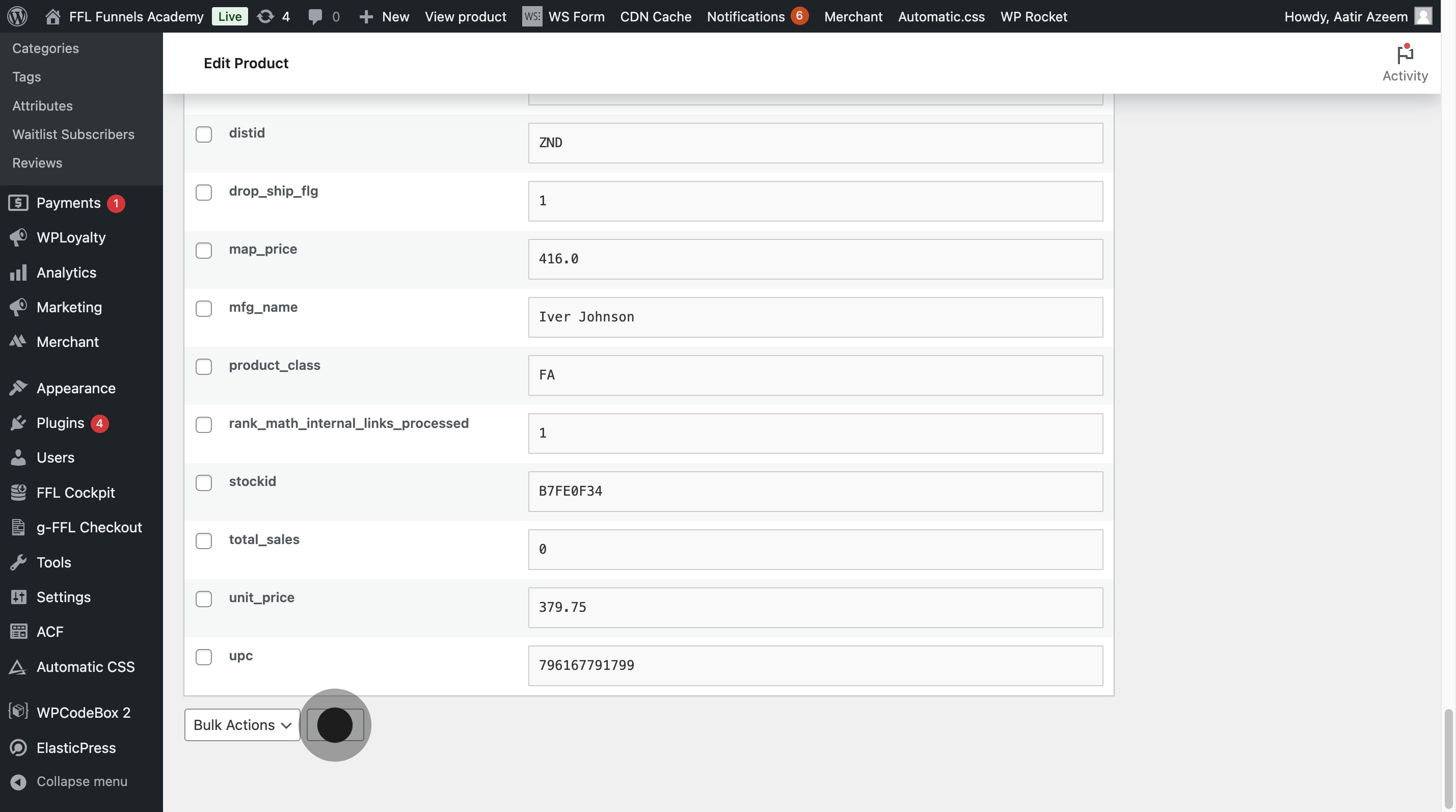Open WP Rocket admin bar menu
This screenshot has width=1456, height=812.
point(1033,16)
